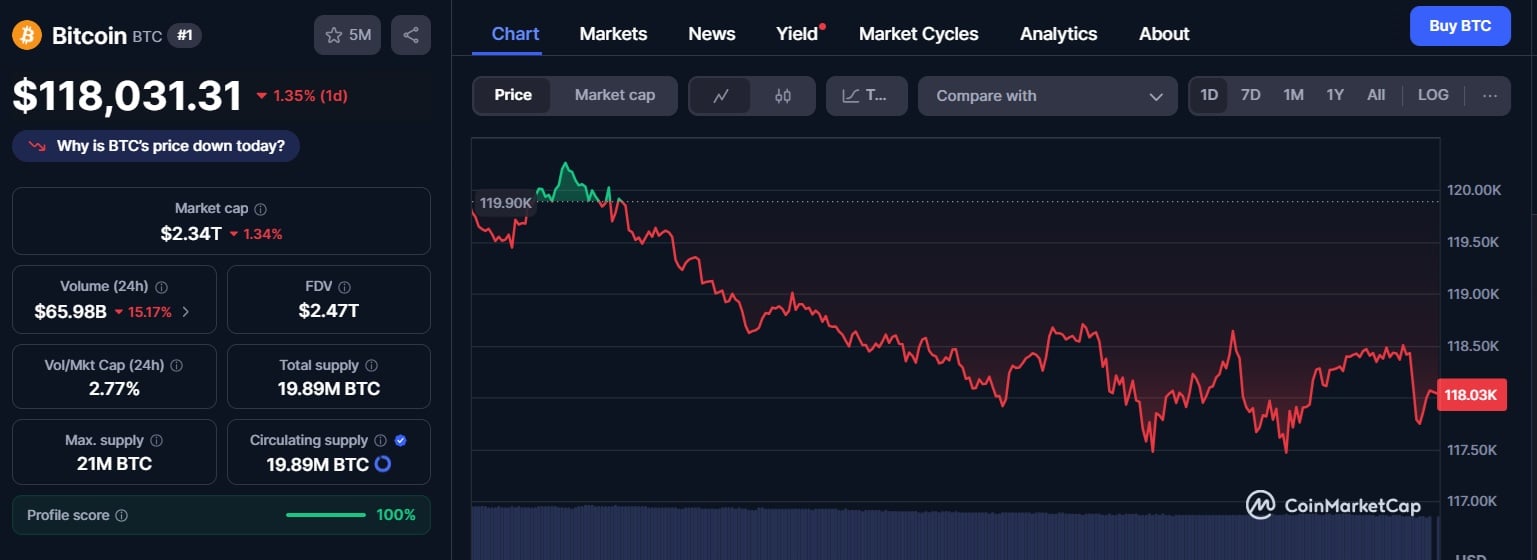Switch to candlestick chart icon
1537x560 pixels.
(783, 96)
